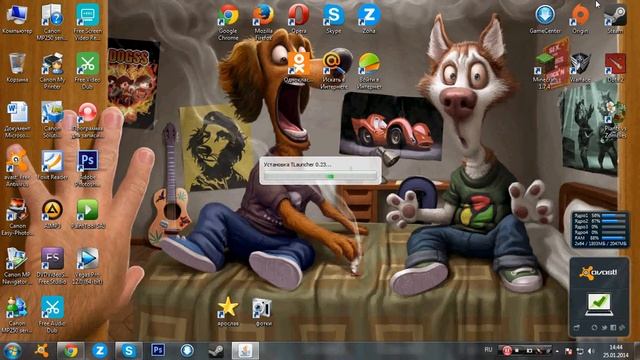Launch Free Screen Video Recorder shortcut

(87, 22)
